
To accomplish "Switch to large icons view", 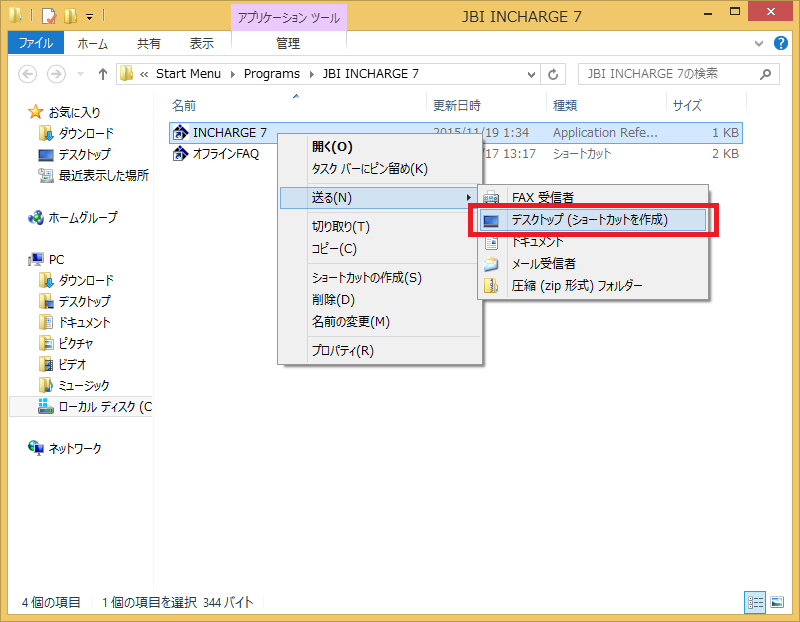I will (x=777, y=603).
